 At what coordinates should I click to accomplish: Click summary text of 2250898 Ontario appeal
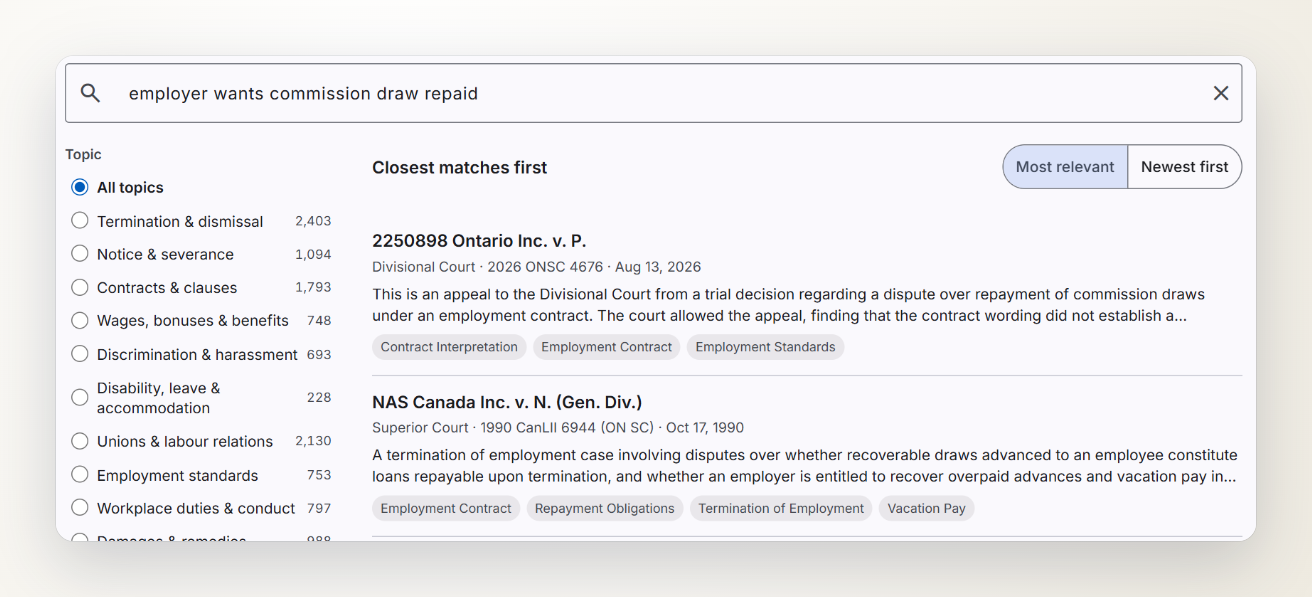pos(788,305)
